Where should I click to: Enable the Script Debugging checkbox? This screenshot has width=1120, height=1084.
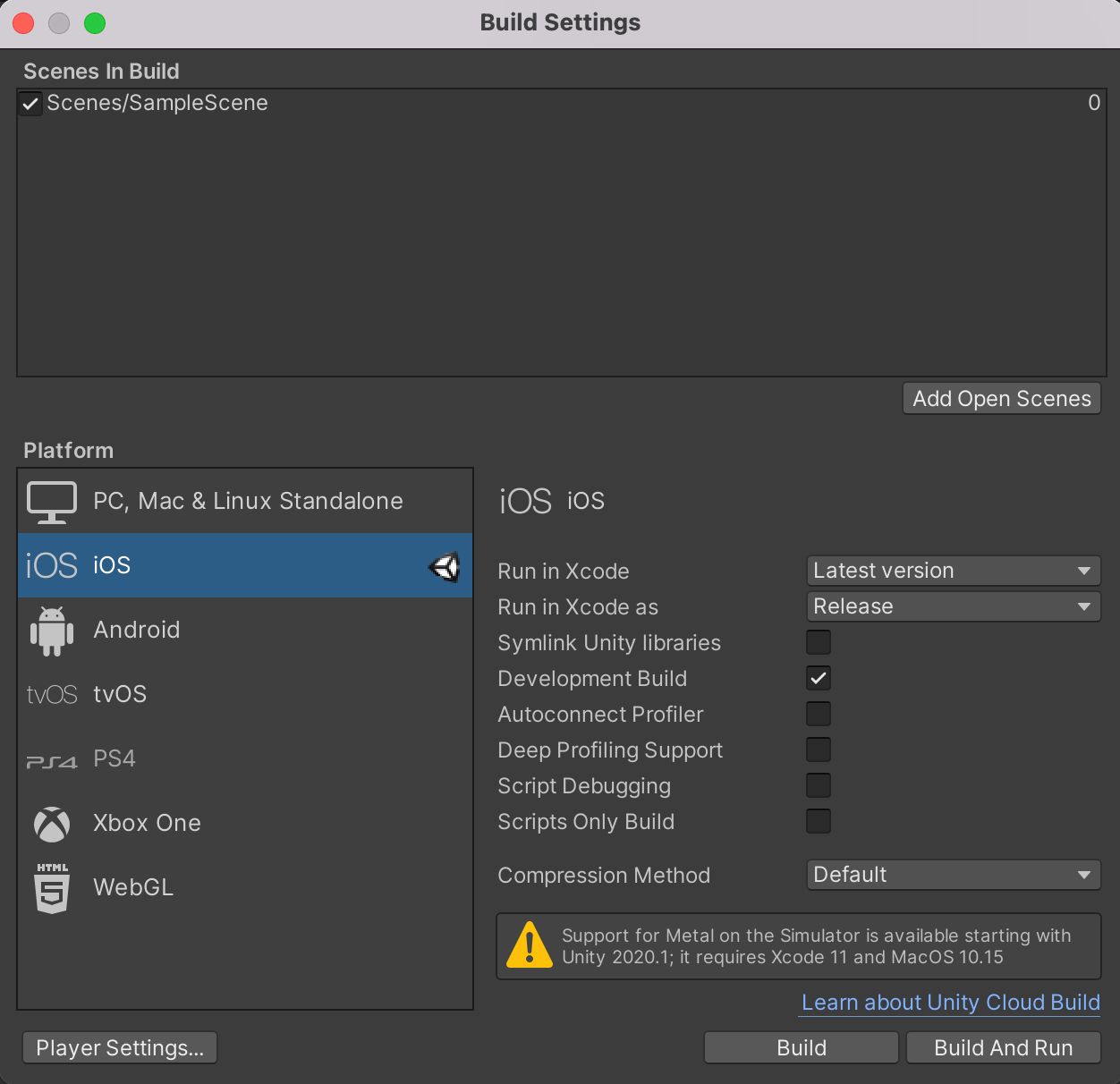coord(819,785)
